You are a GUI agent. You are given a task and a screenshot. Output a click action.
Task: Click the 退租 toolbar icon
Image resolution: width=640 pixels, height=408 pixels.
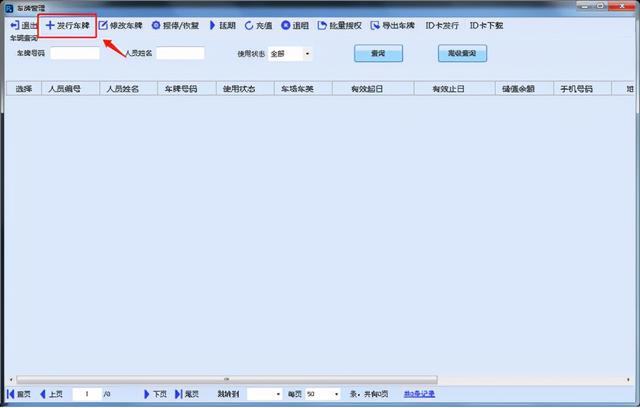(286, 25)
